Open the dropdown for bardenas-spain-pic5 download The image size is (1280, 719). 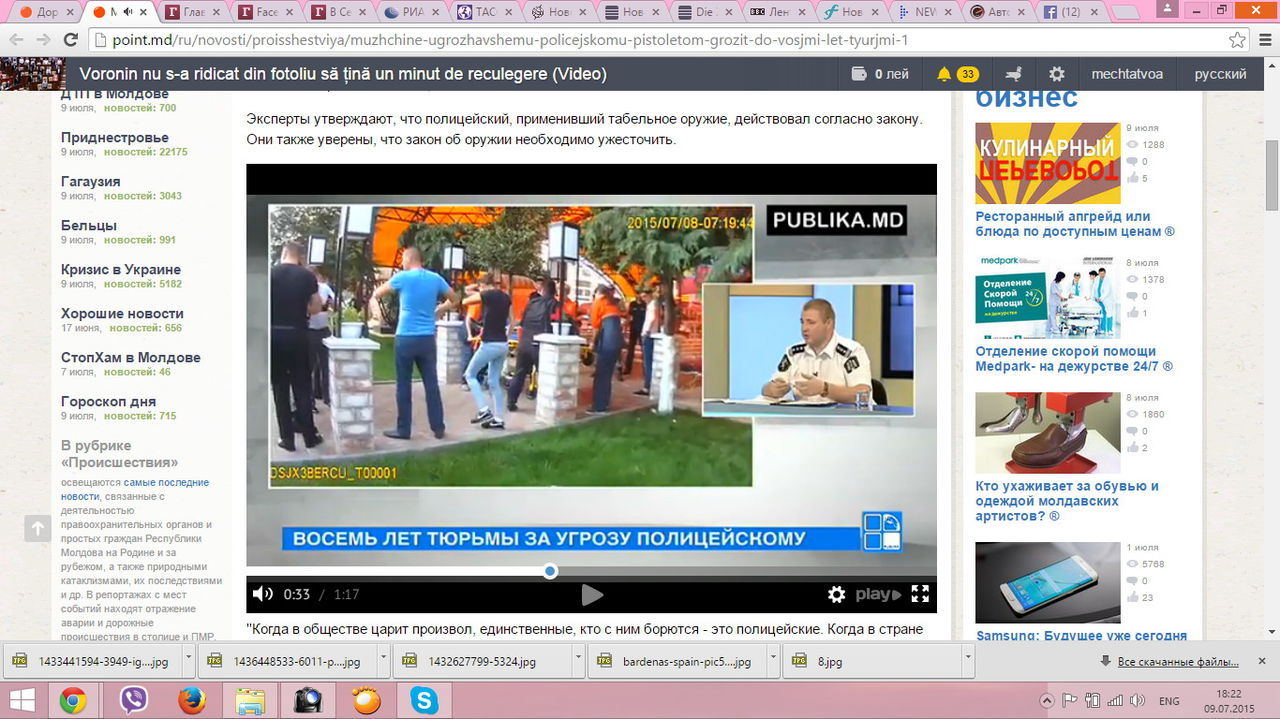[772, 661]
